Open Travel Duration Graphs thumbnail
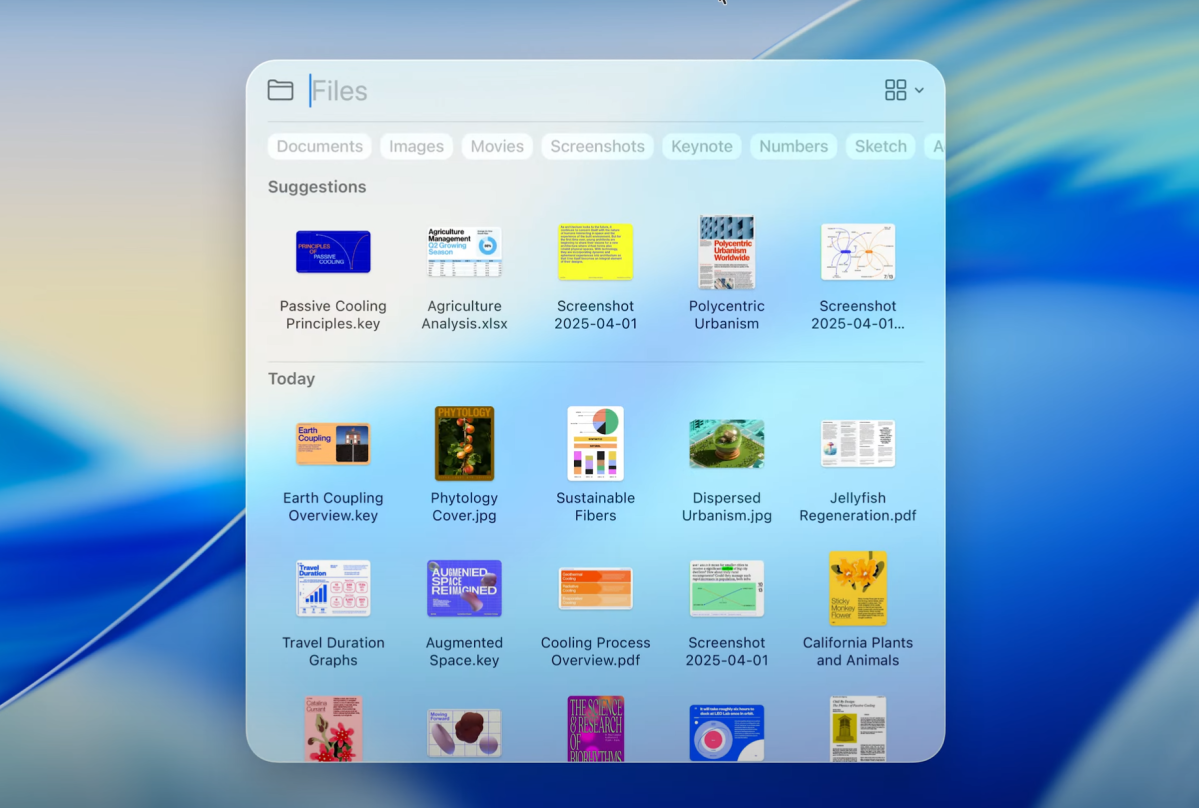 coord(333,589)
